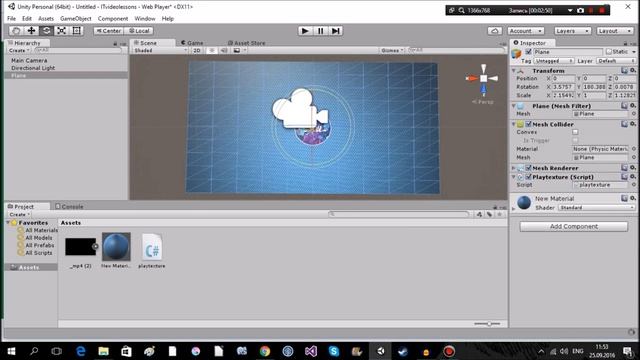Open the Account dropdown
This screenshot has width=640, height=360.
pyautogui.click(x=526, y=31)
